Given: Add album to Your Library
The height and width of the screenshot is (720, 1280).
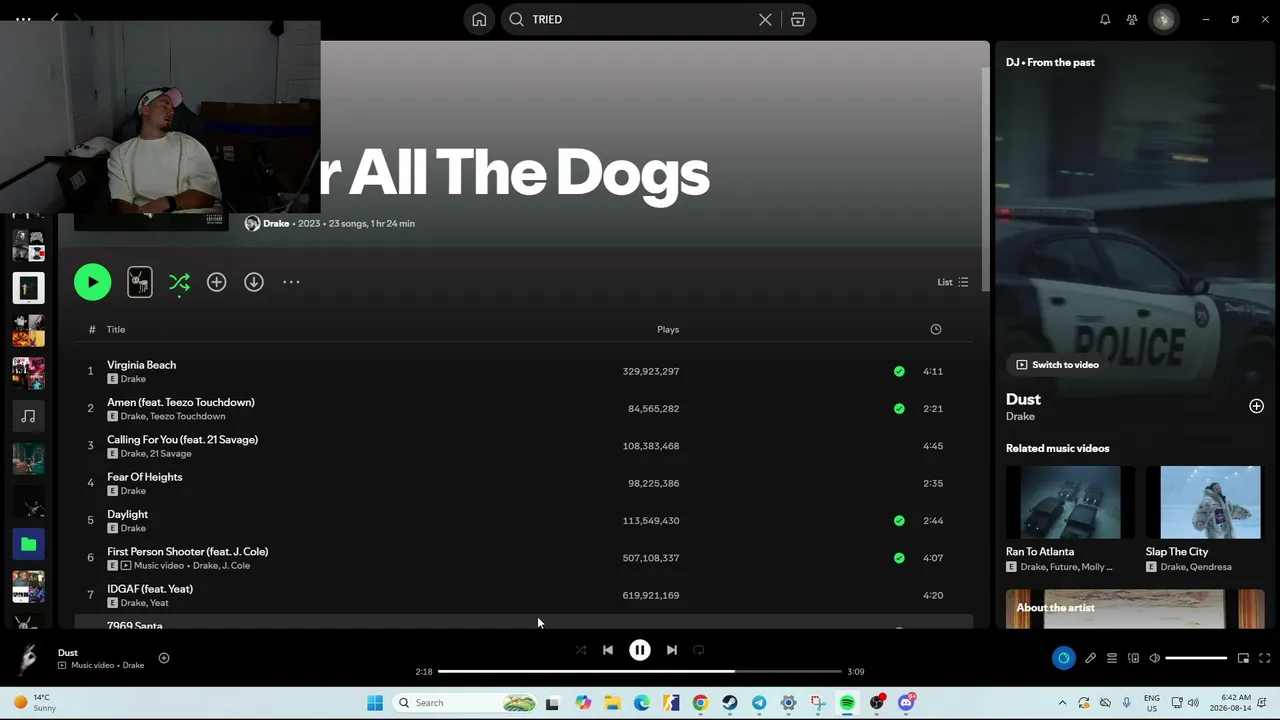Looking at the screenshot, I should tap(216, 282).
